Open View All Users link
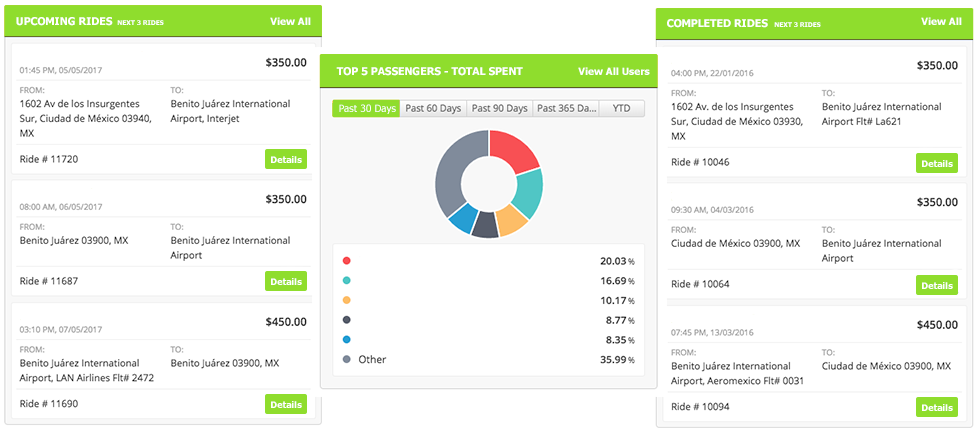This screenshot has width=979, height=433. tap(613, 71)
